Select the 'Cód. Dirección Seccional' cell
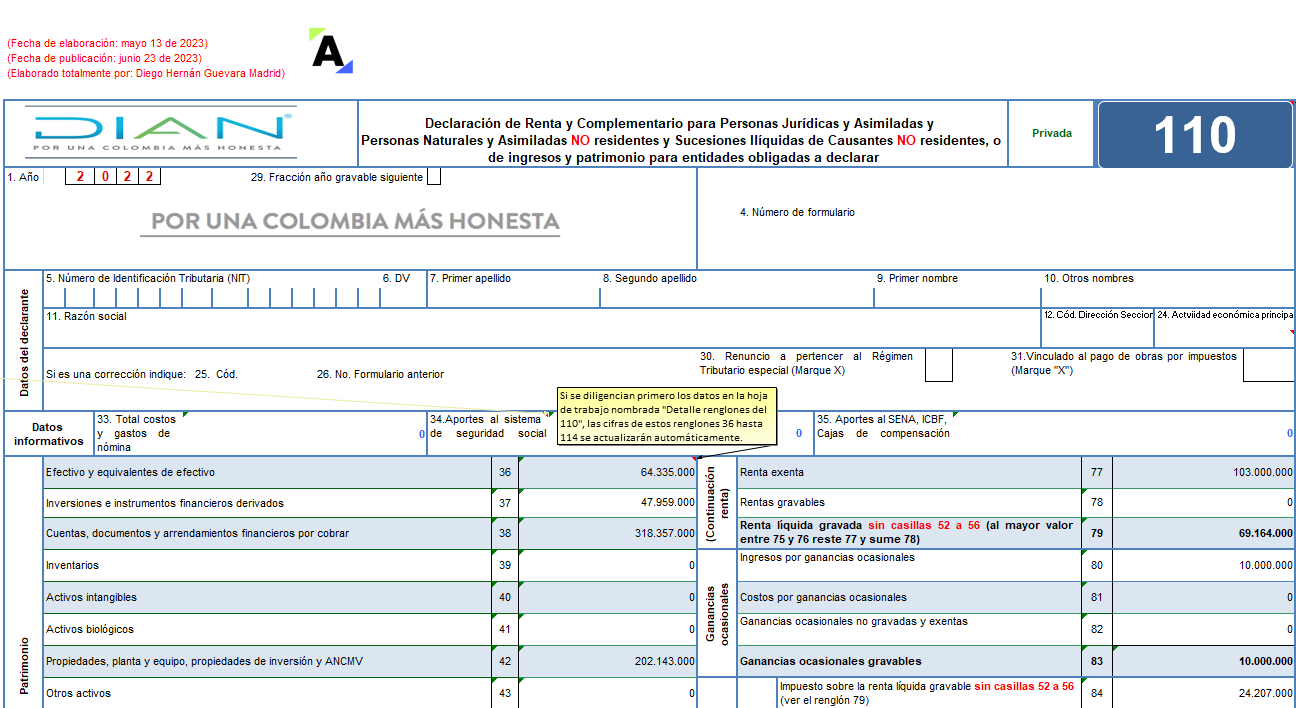Viewport: 1296px width, 708px height. point(1097,328)
